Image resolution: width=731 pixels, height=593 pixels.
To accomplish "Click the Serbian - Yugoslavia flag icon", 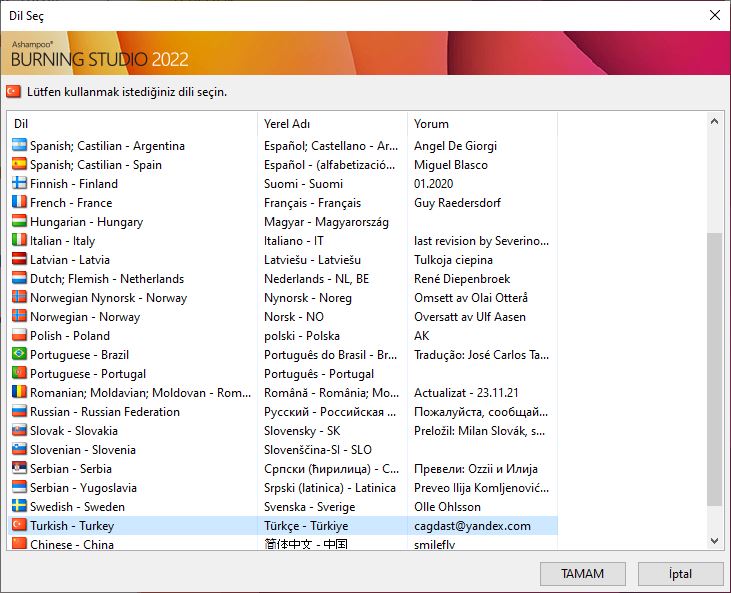I will pyautogui.click(x=19, y=487).
